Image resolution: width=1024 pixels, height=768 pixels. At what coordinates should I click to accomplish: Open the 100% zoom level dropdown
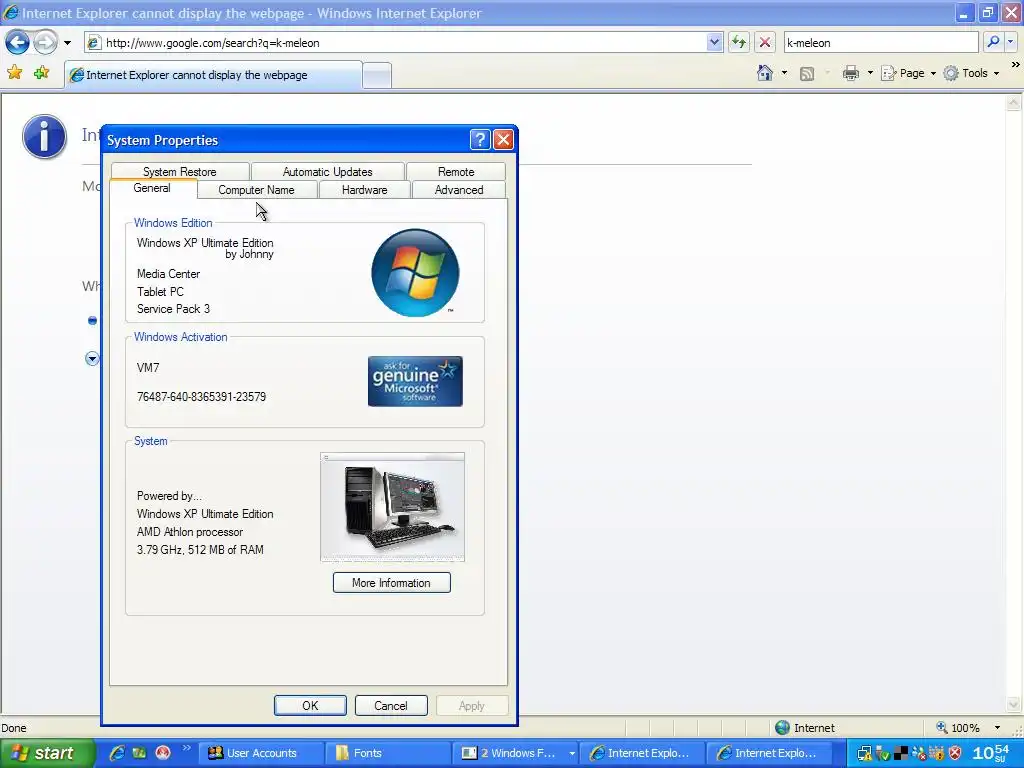pyautogui.click(x=997, y=728)
